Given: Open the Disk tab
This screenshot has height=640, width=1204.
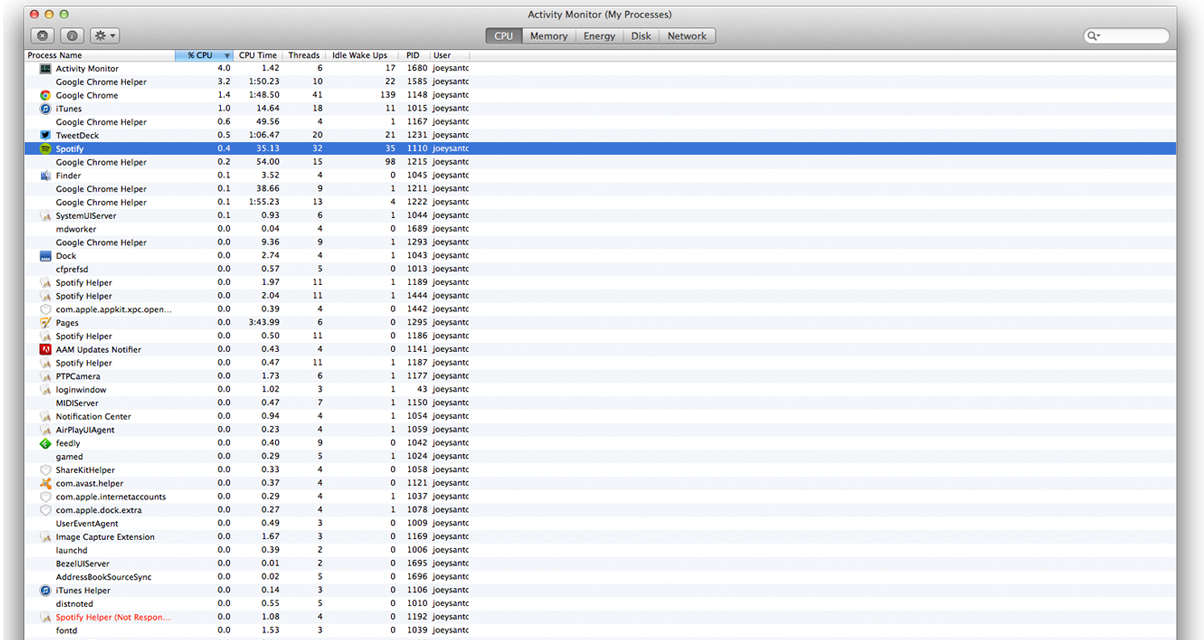Looking at the screenshot, I should pyautogui.click(x=641, y=36).
